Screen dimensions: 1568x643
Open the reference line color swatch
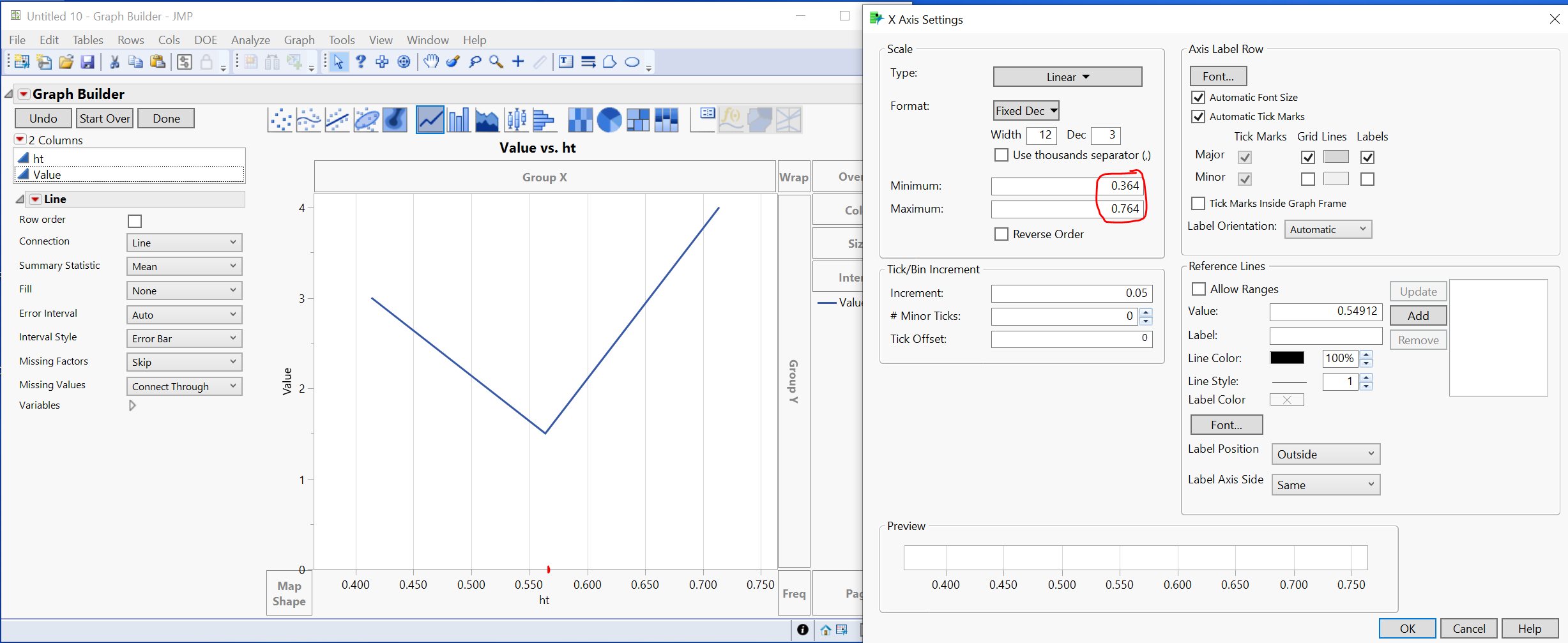pos(1286,358)
